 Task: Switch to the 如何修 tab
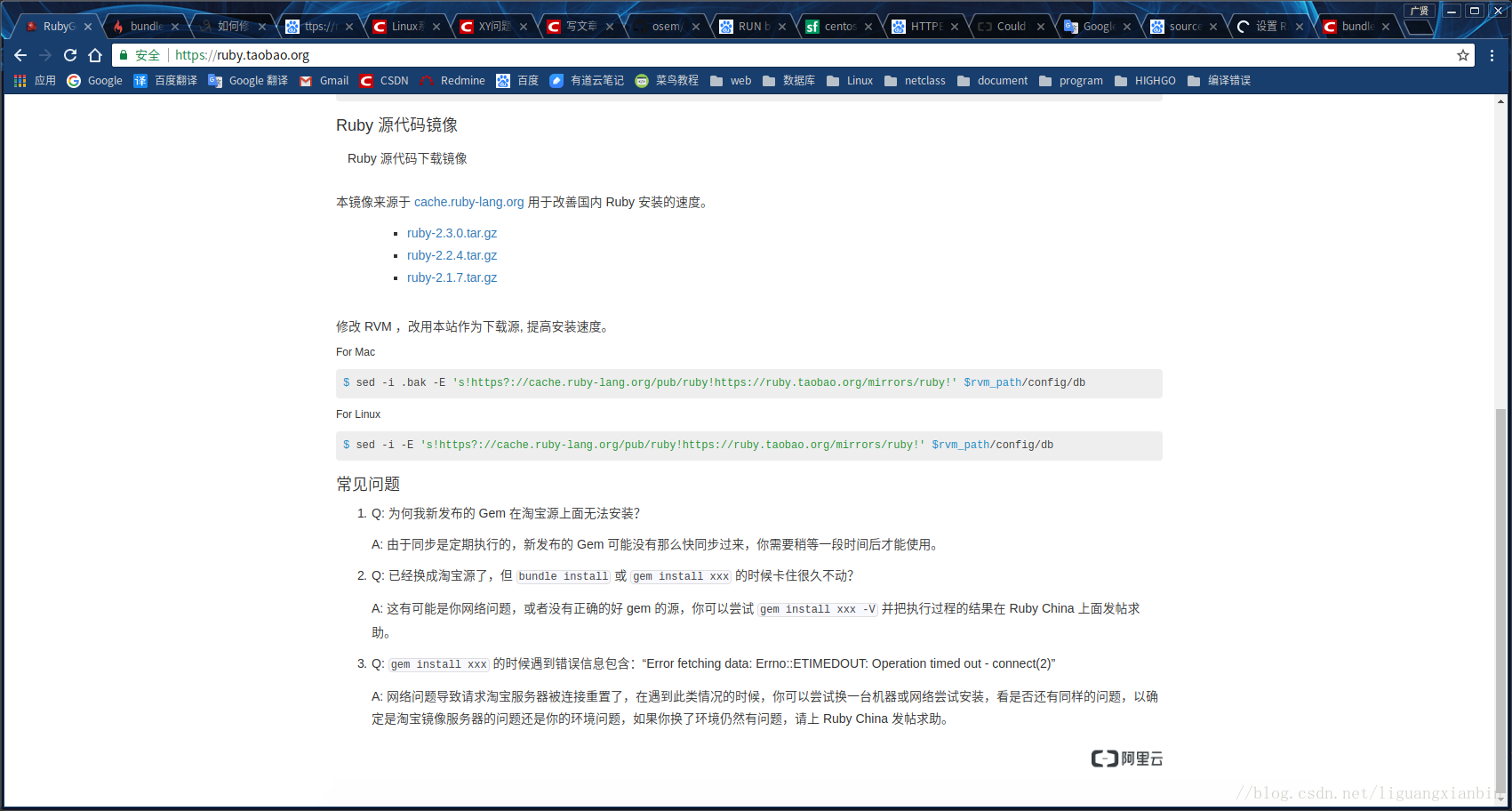pyautogui.click(x=231, y=27)
